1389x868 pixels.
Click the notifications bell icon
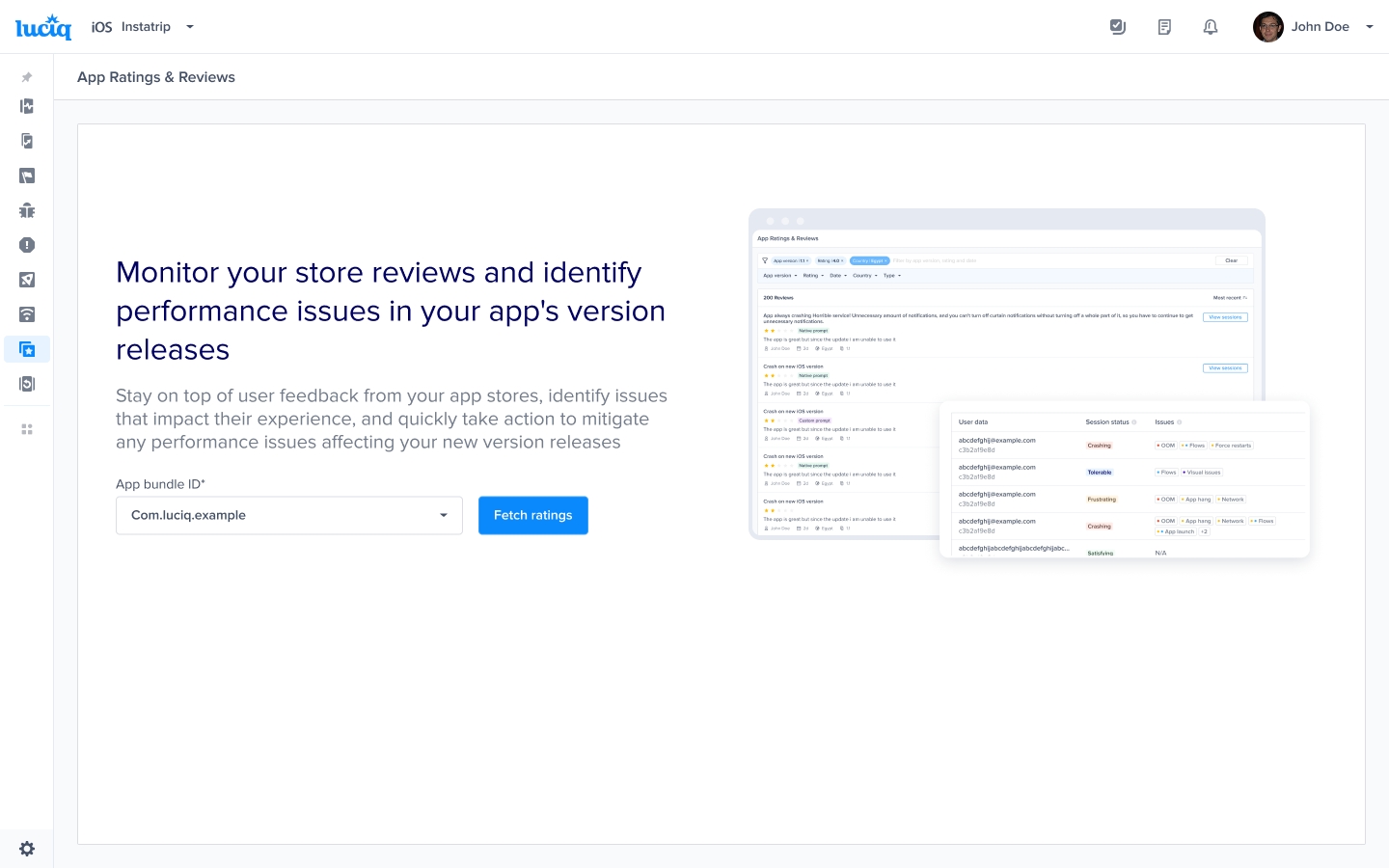(x=1211, y=27)
